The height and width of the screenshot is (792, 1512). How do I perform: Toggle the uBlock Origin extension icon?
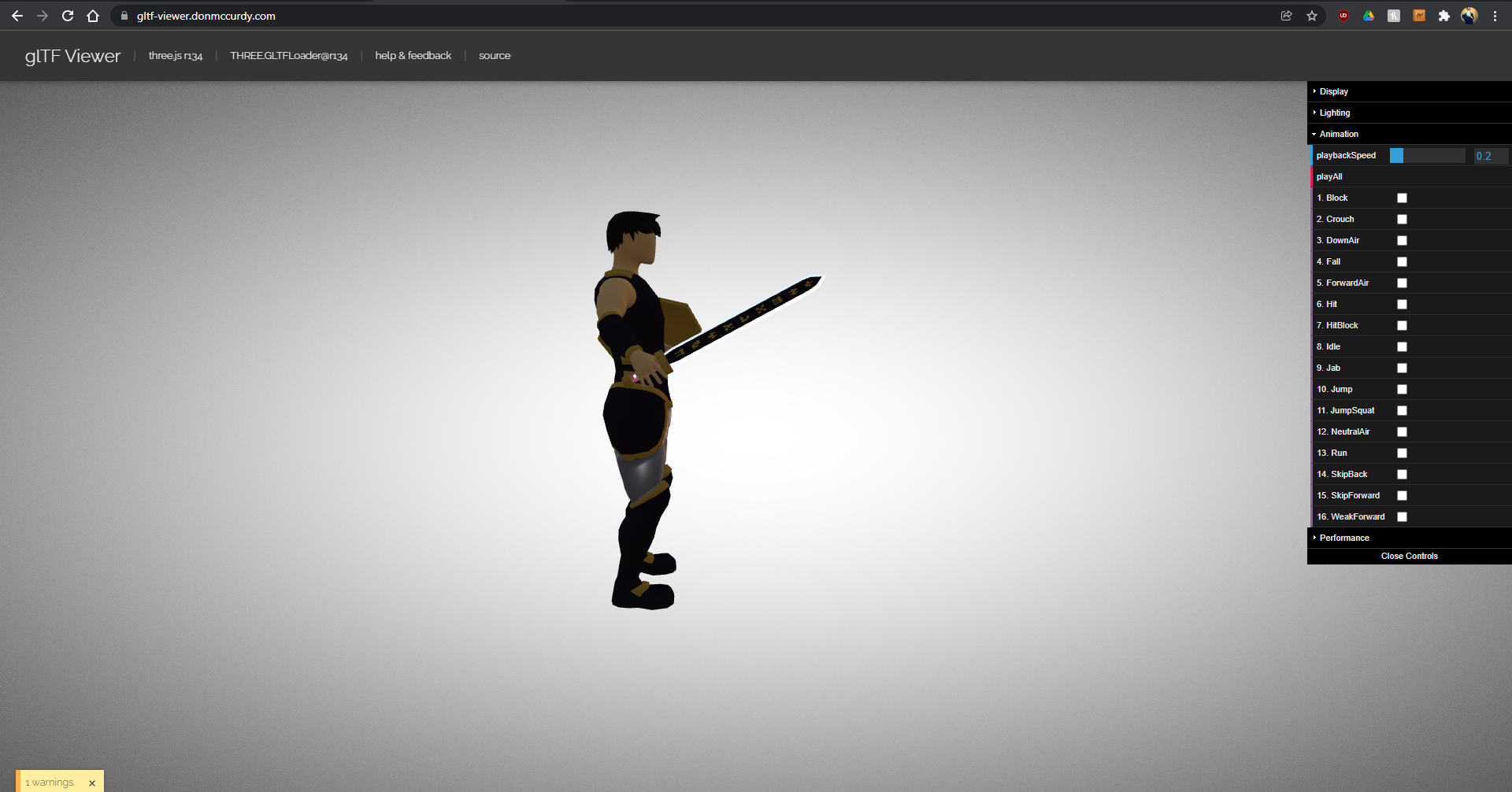(1343, 16)
